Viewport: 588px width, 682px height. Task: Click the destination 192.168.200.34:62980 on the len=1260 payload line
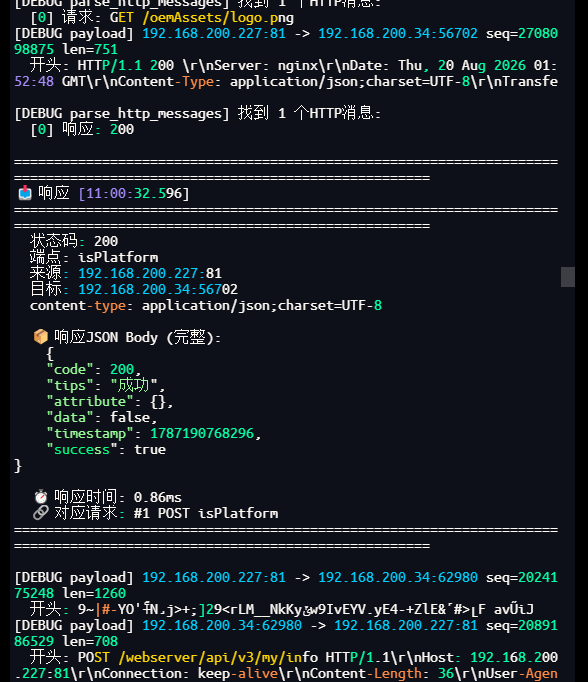[398, 578]
